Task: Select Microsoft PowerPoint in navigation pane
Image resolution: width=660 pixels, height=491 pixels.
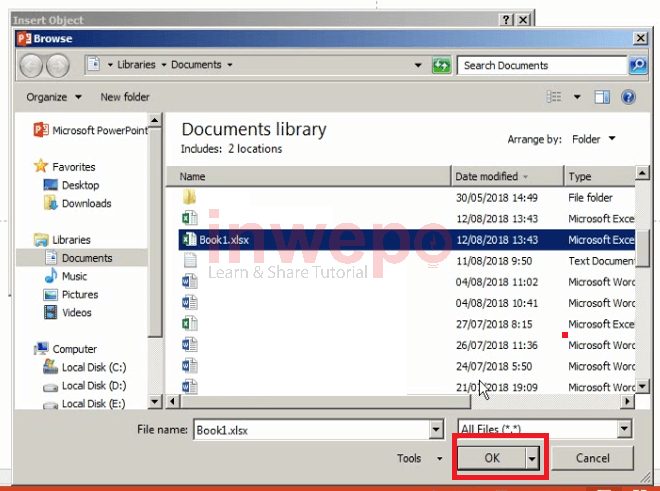Action: (x=98, y=130)
